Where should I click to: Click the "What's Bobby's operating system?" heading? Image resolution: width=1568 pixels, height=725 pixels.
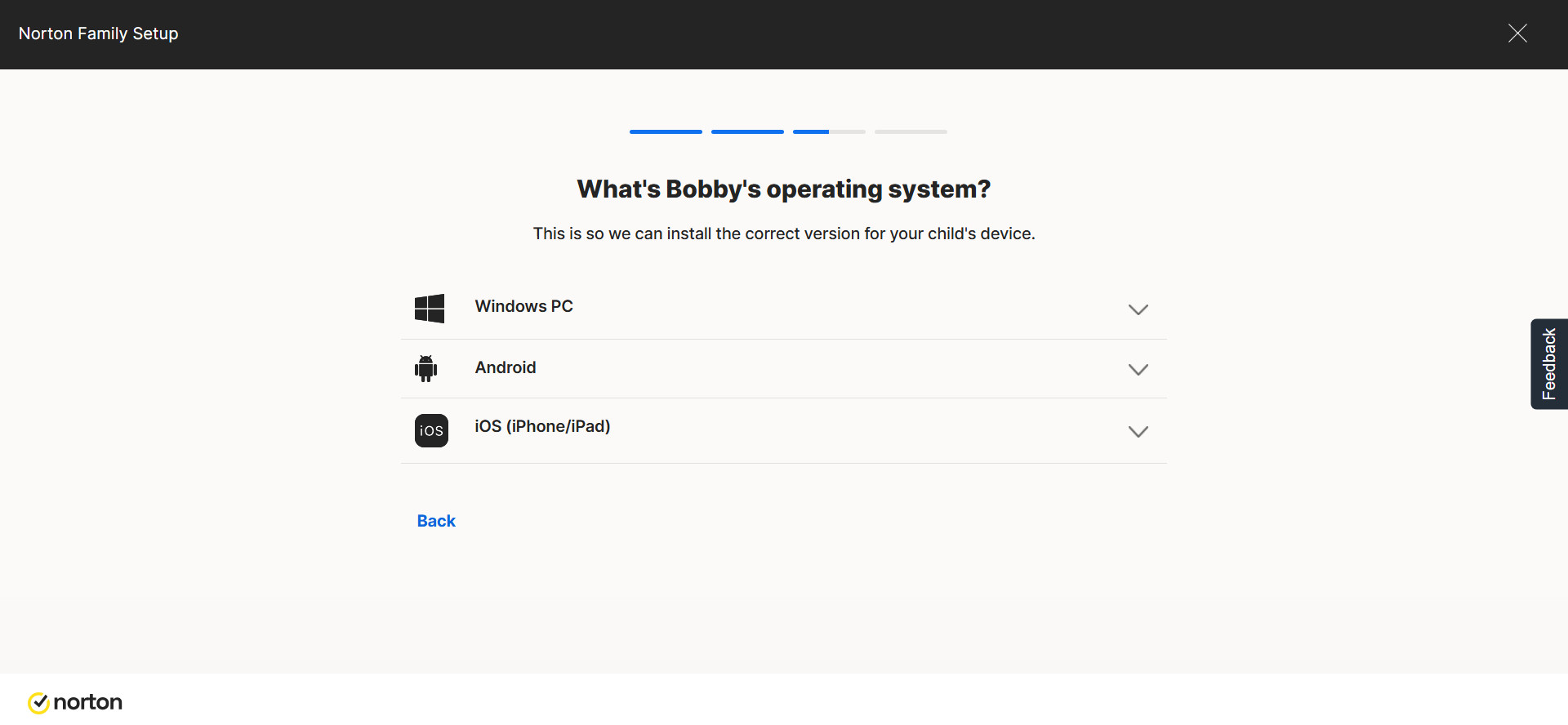[x=783, y=189]
